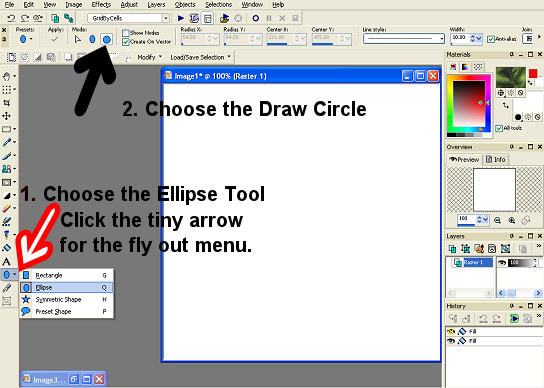Screen dimensions: 544x388
Task: Click the Overview preview thumbnail
Action: point(494,189)
